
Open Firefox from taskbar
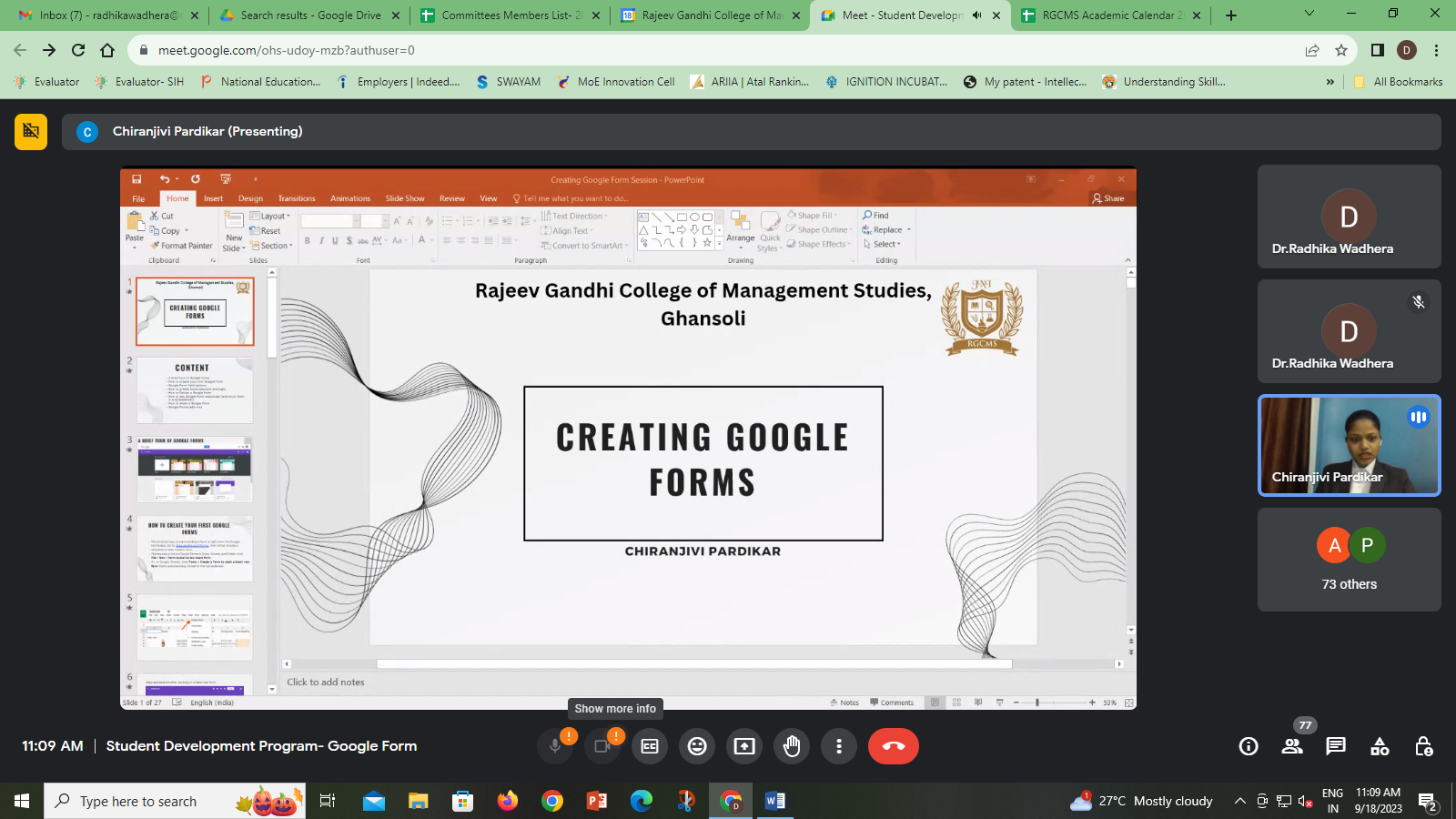(508, 801)
